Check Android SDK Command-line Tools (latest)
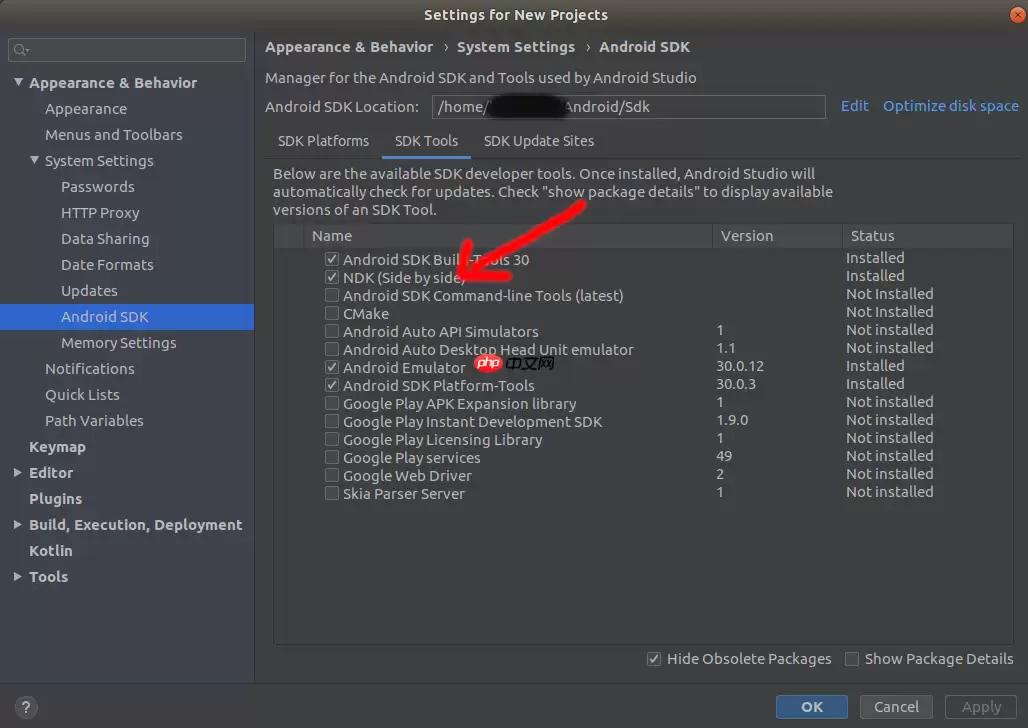This screenshot has width=1028, height=728. [332, 295]
